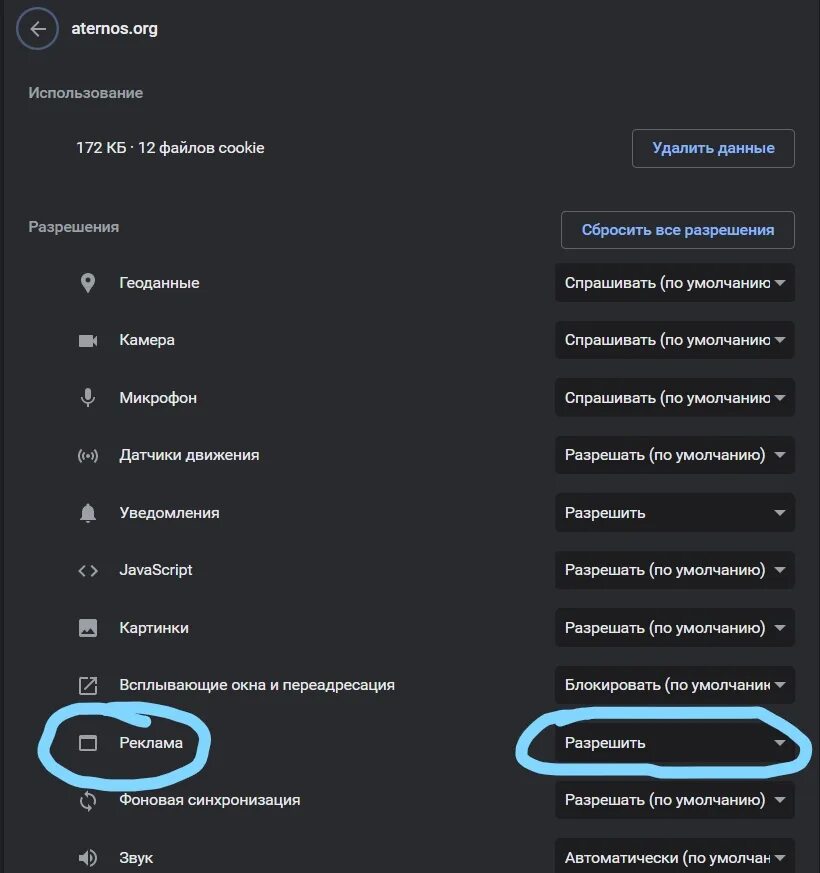Click the Удалить данные button
The image size is (820, 873).
pyautogui.click(x=713, y=148)
